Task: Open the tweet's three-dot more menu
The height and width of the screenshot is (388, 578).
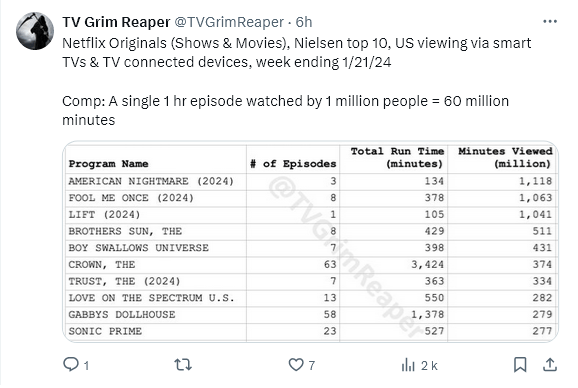Action: 550,21
